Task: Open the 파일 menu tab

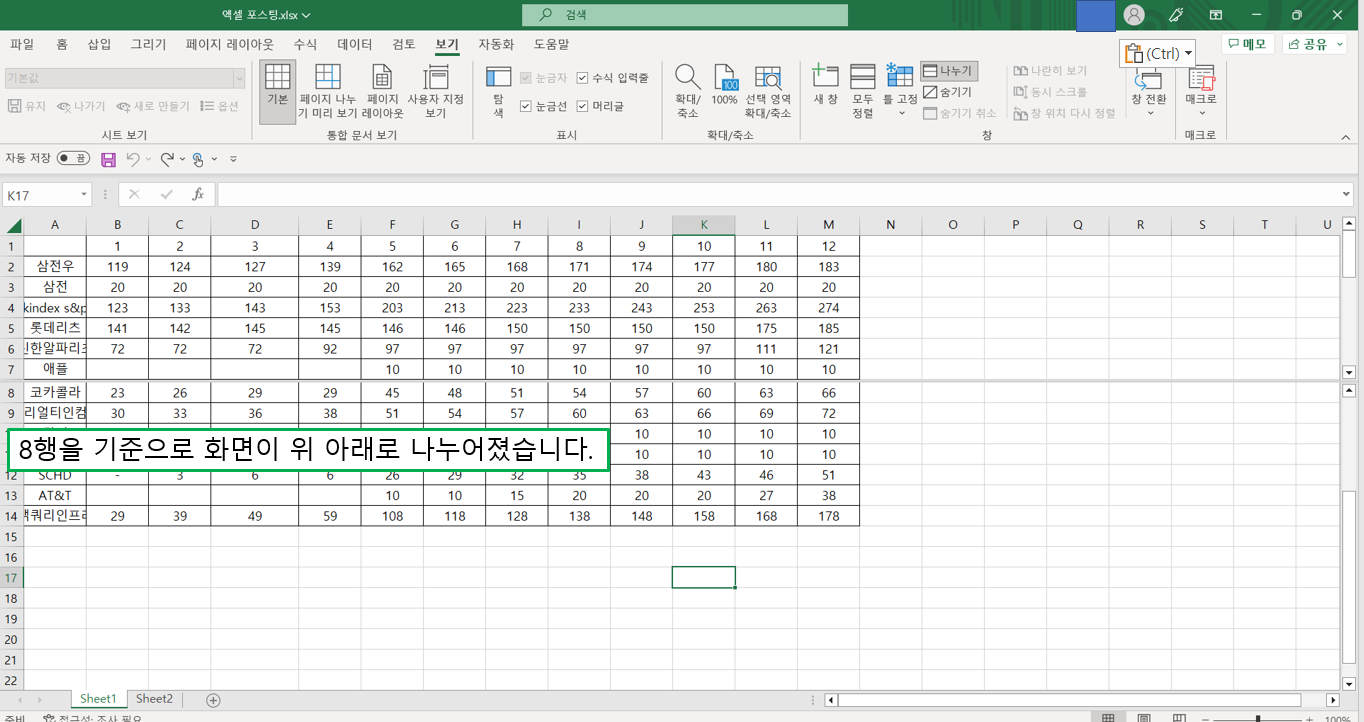Action: tap(22, 44)
